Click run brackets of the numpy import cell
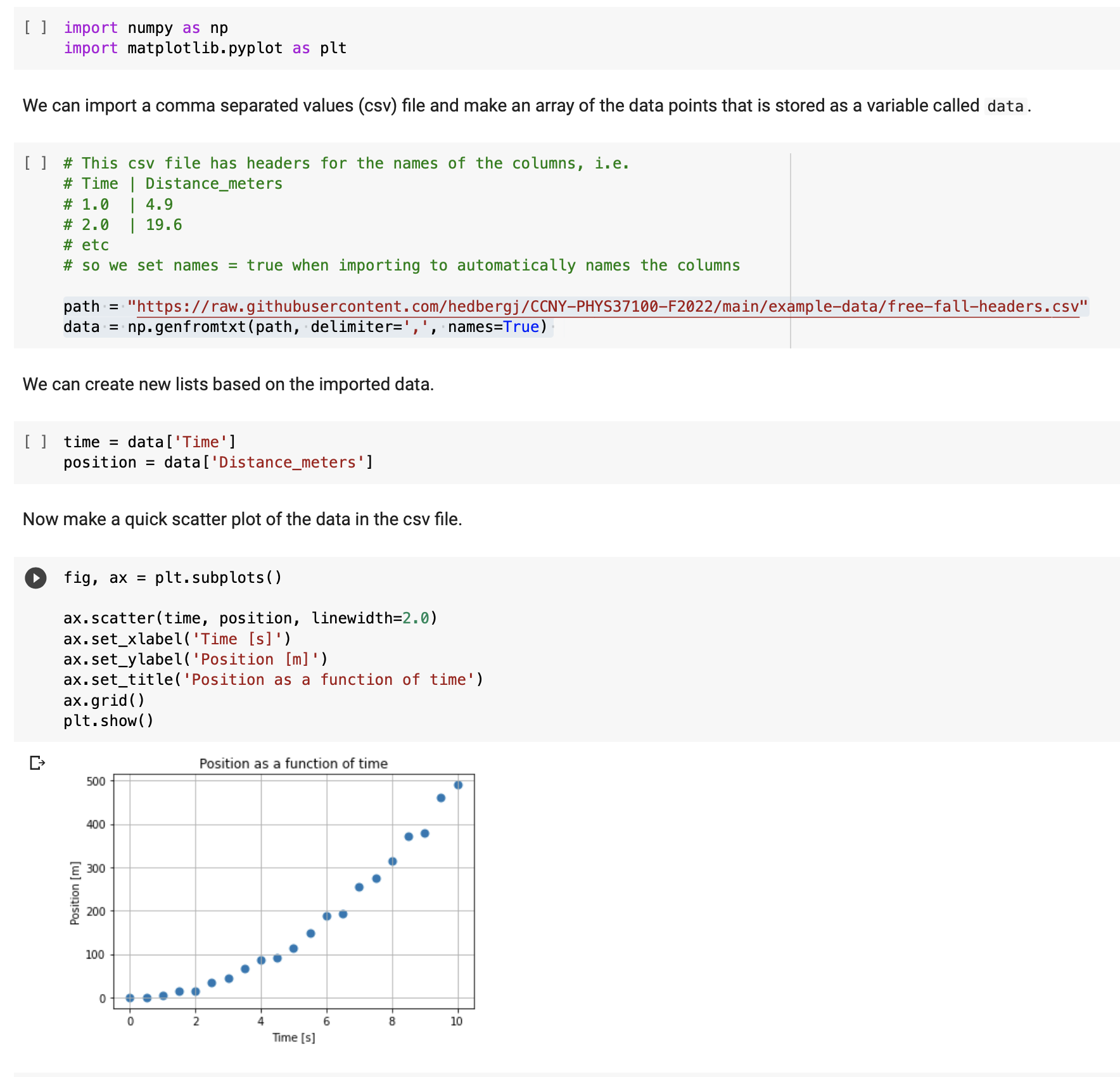Viewport: 1120px width, 1077px height. [35, 27]
